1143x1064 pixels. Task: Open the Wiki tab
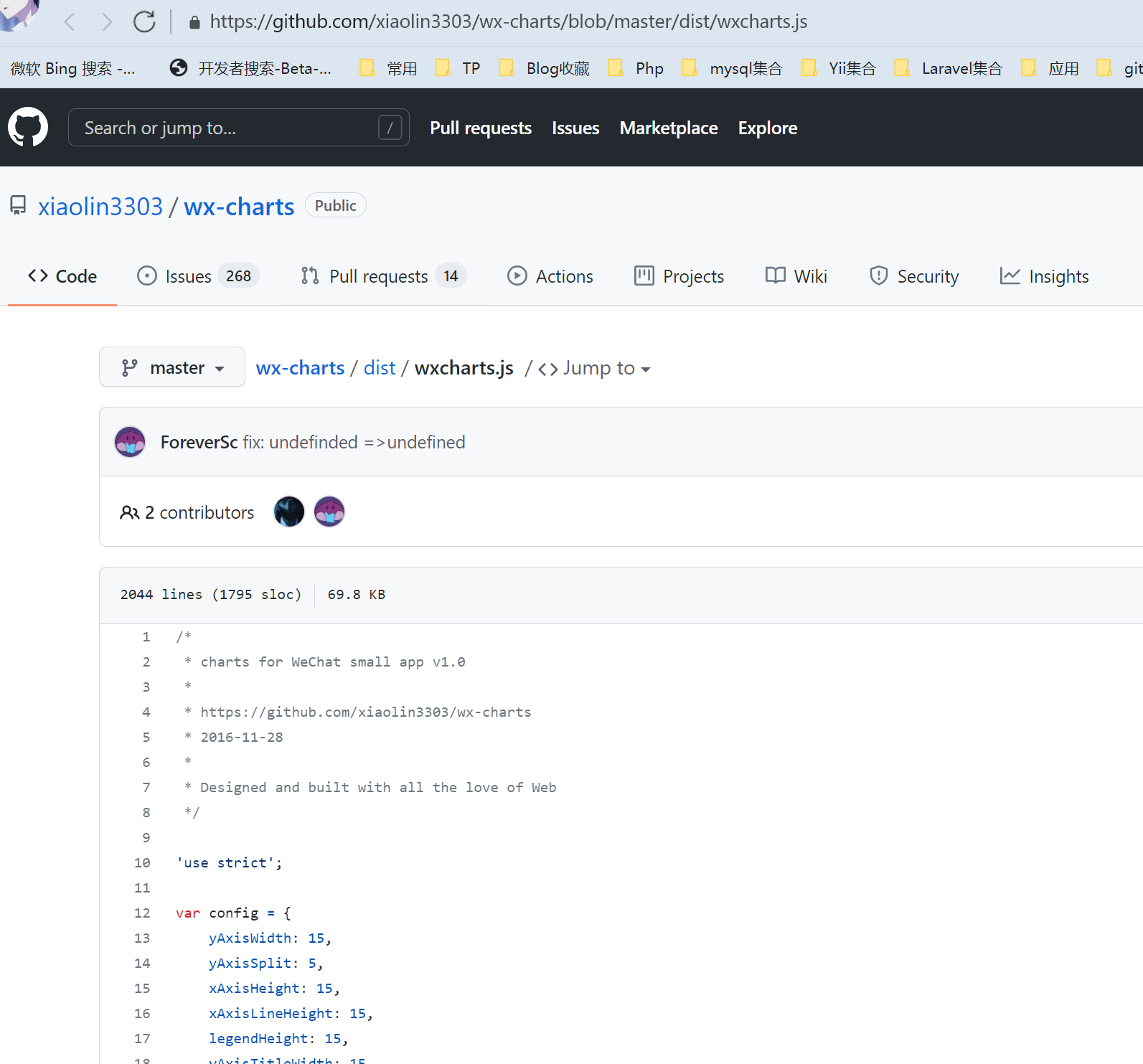click(796, 276)
